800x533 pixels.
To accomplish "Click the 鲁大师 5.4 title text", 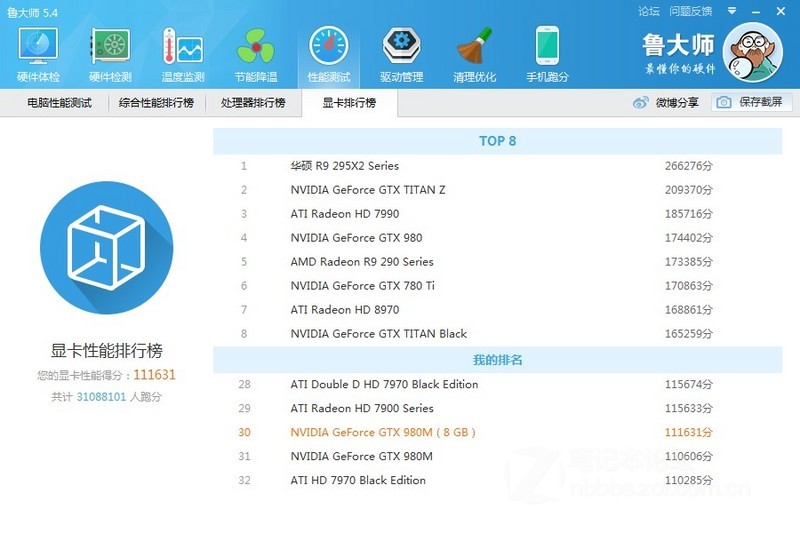I will pyautogui.click(x=32, y=12).
